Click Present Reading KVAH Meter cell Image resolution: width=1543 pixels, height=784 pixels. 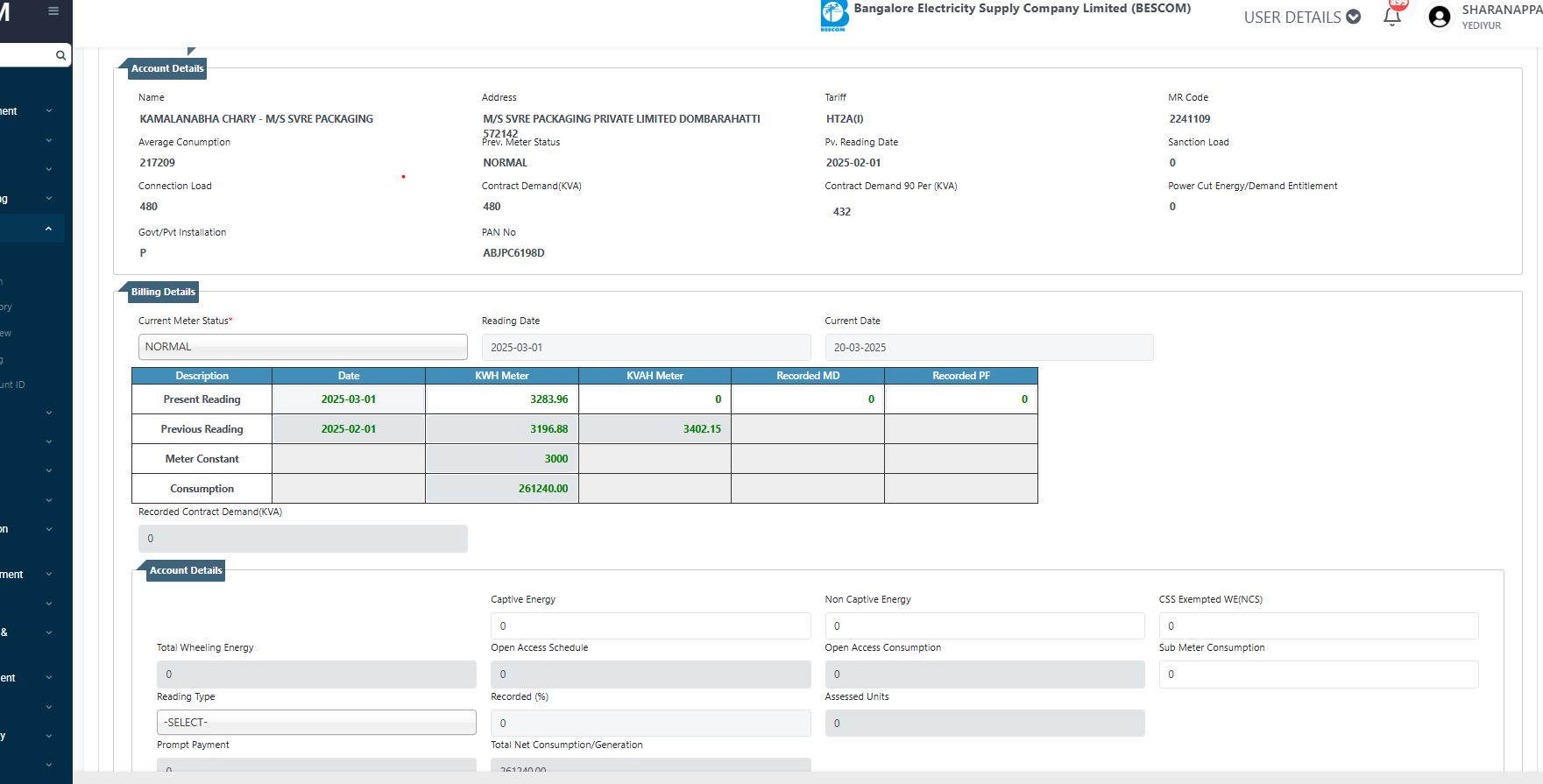coord(655,399)
